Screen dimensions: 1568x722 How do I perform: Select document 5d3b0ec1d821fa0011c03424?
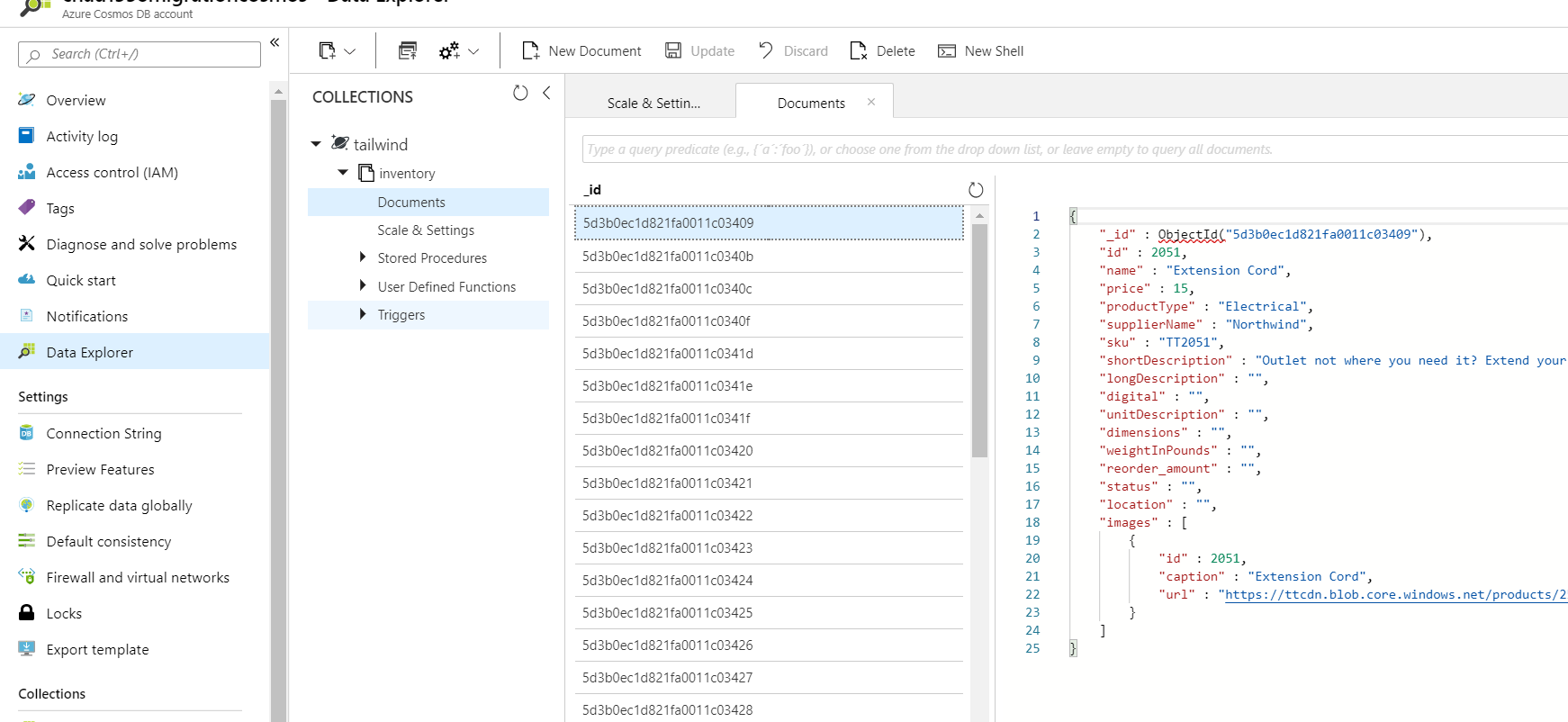click(769, 581)
